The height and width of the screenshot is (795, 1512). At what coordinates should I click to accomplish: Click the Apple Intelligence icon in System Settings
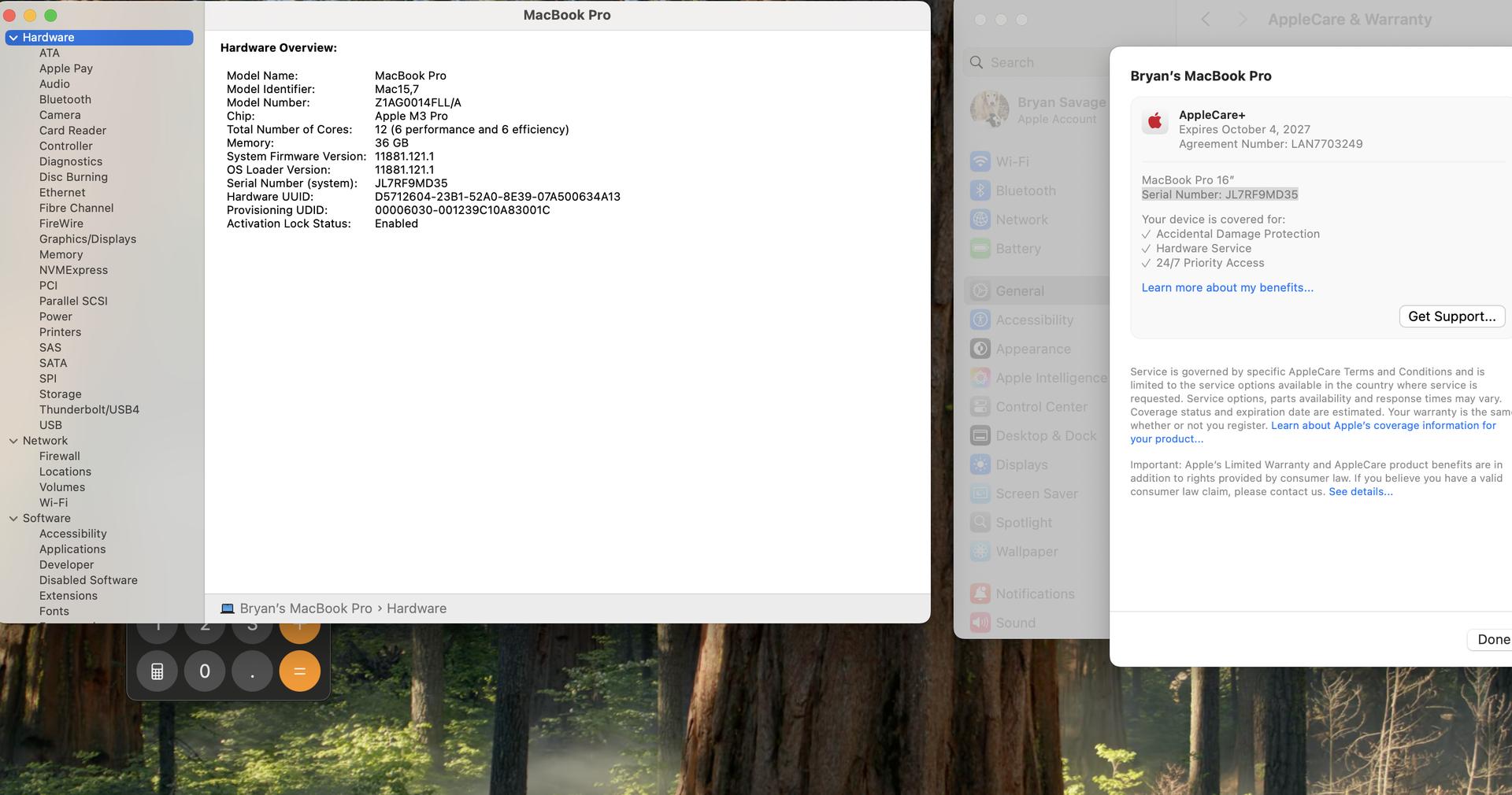pos(980,378)
